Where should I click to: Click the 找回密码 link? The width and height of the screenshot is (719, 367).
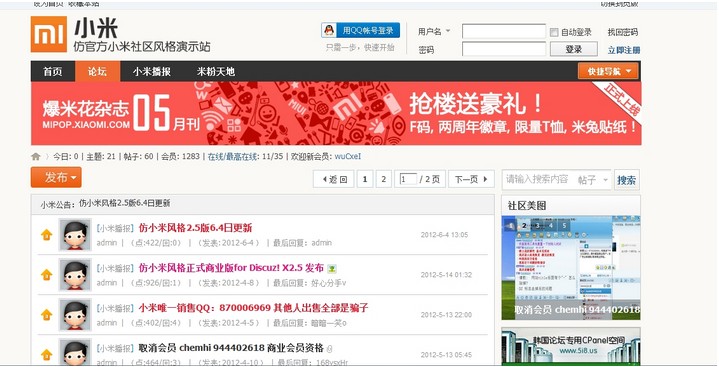[623, 32]
